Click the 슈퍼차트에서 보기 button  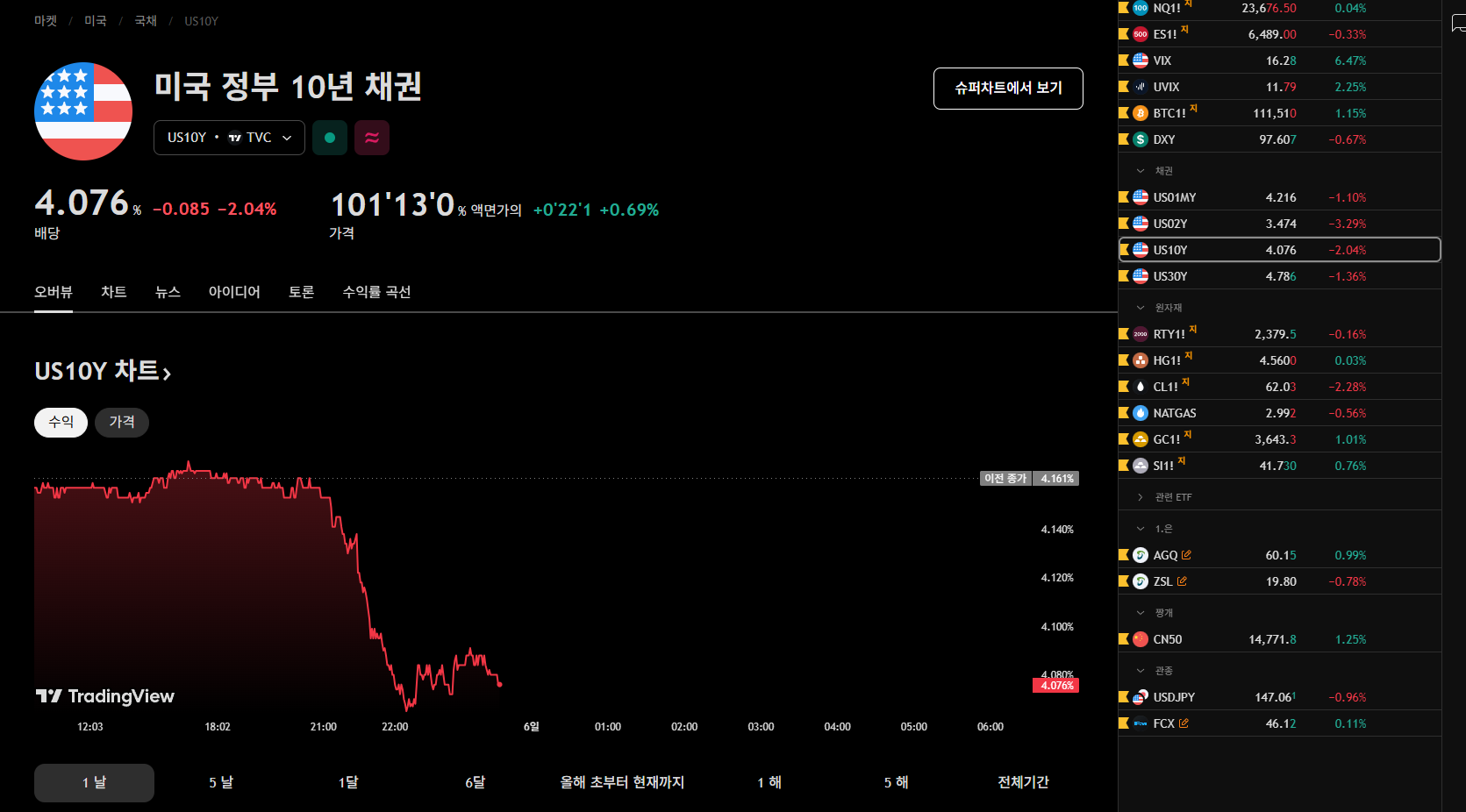[x=1008, y=89]
